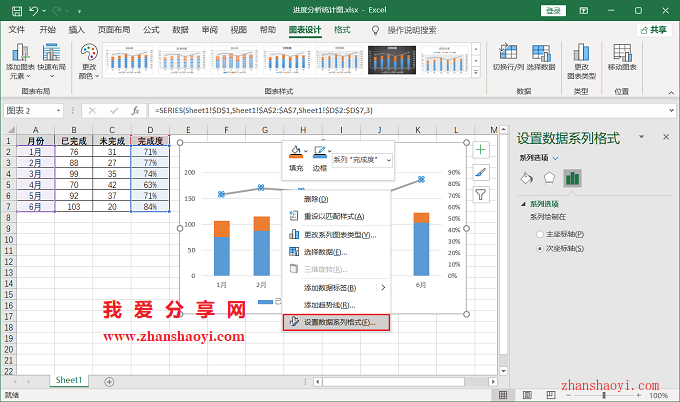Image resolution: width=680 pixels, height=402 pixels.
Task: Switch to Normal view status bar icon
Action: (503, 395)
